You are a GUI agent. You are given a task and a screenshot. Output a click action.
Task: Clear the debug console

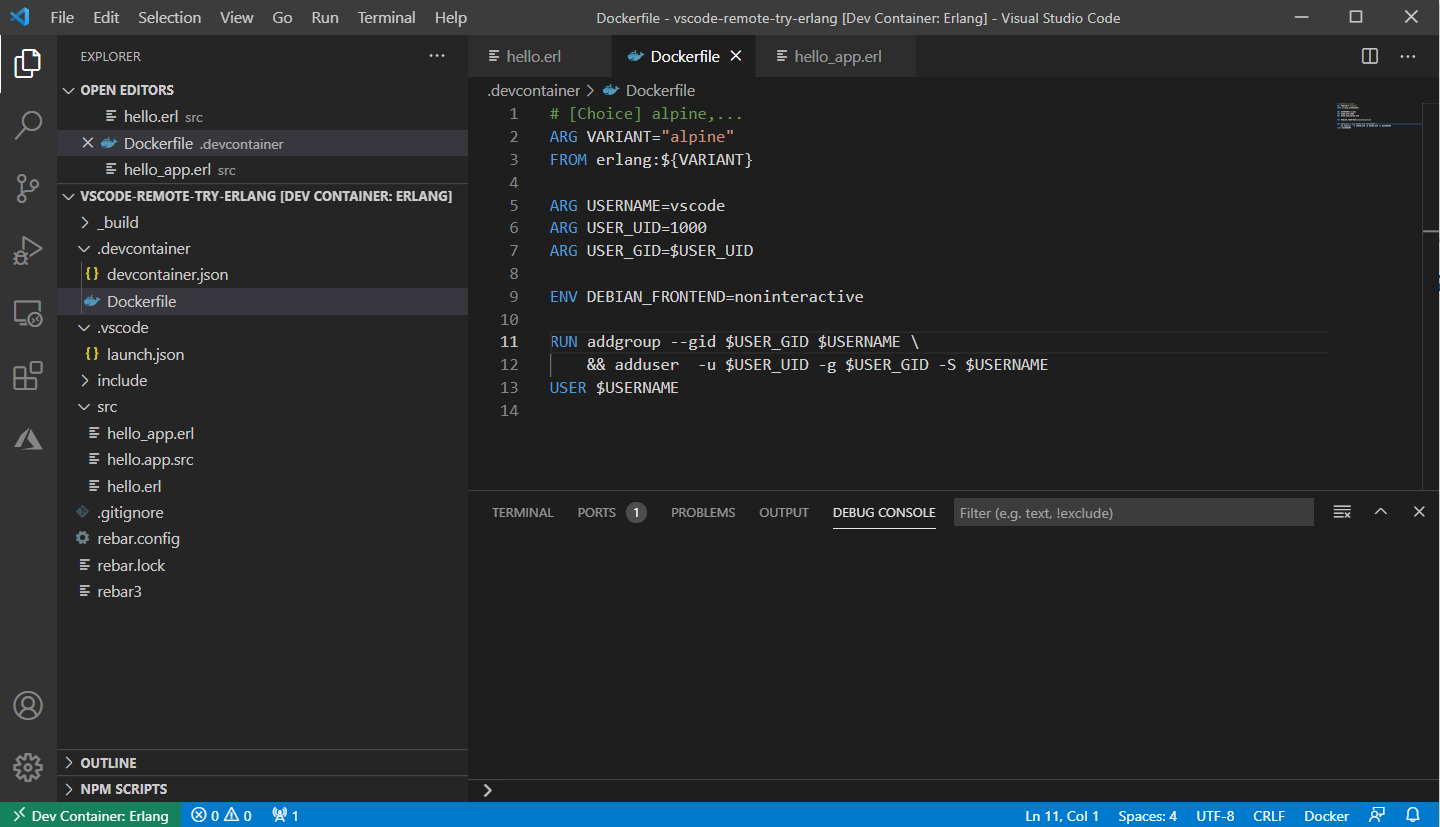tap(1342, 512)
